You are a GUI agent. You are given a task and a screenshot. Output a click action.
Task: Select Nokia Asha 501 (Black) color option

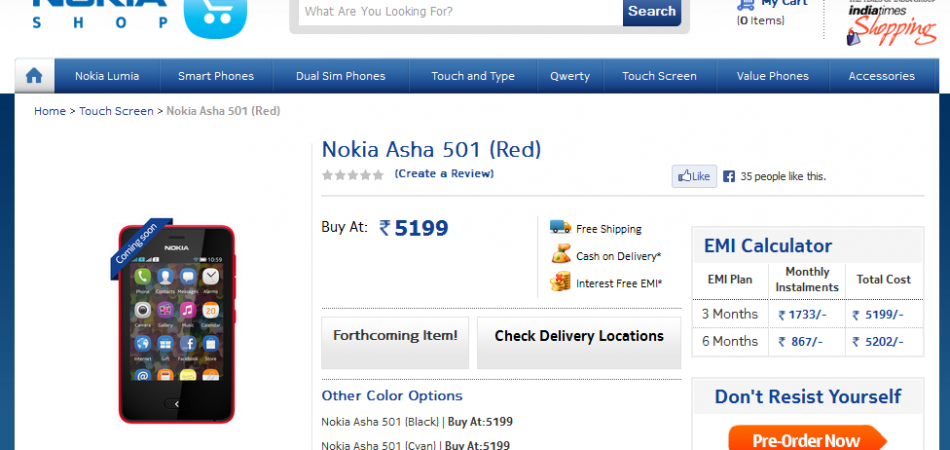click(x=380, y=422)
